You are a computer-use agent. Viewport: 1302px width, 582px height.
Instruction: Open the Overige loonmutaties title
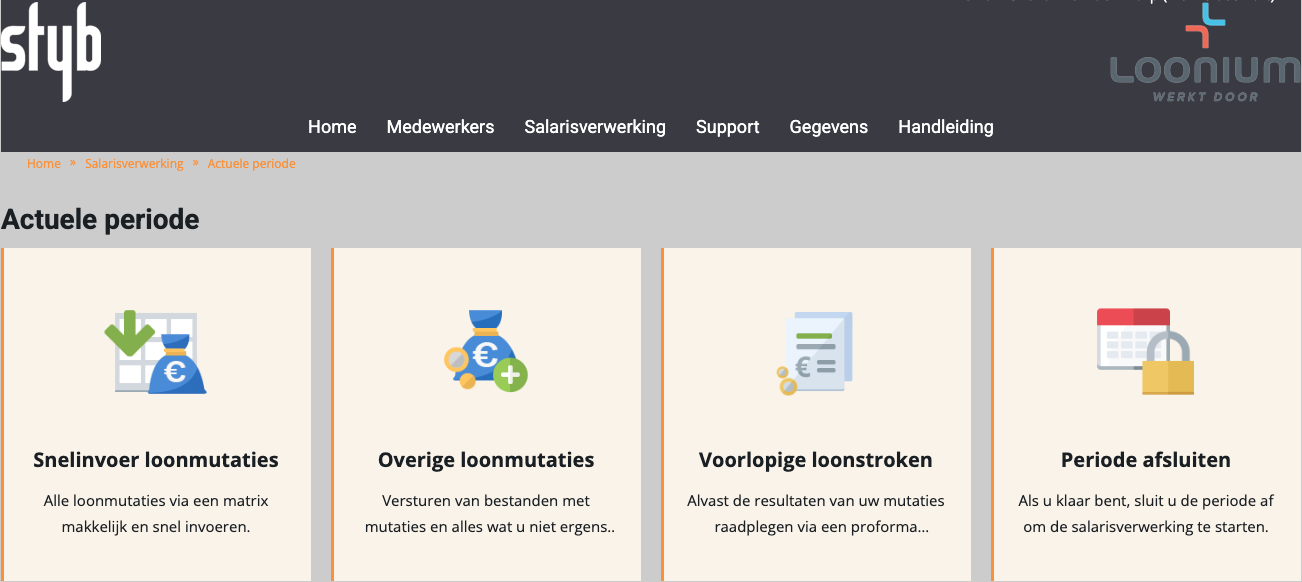tap(486, 460)
